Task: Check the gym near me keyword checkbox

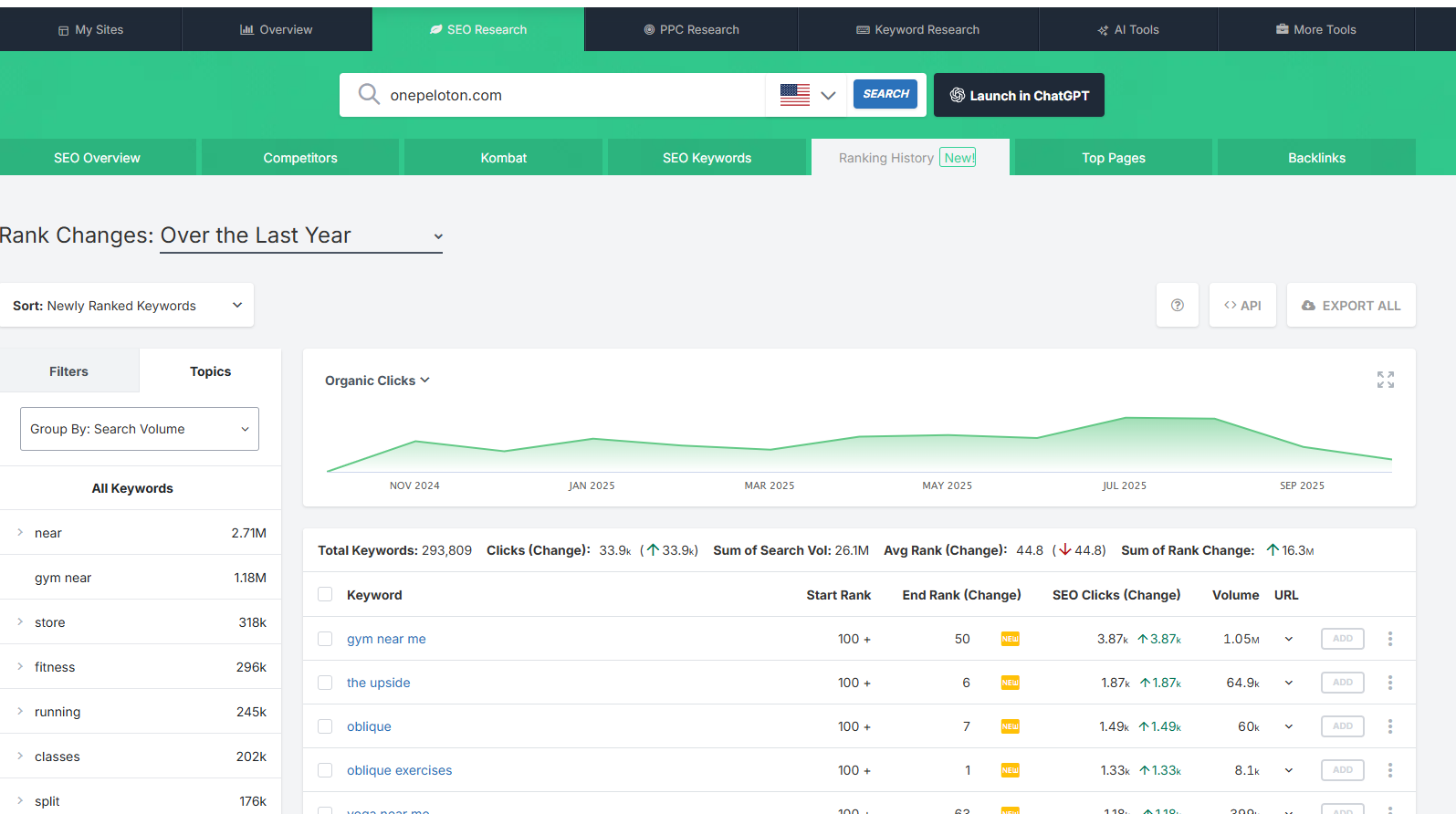Action: (x=325, y=639)
